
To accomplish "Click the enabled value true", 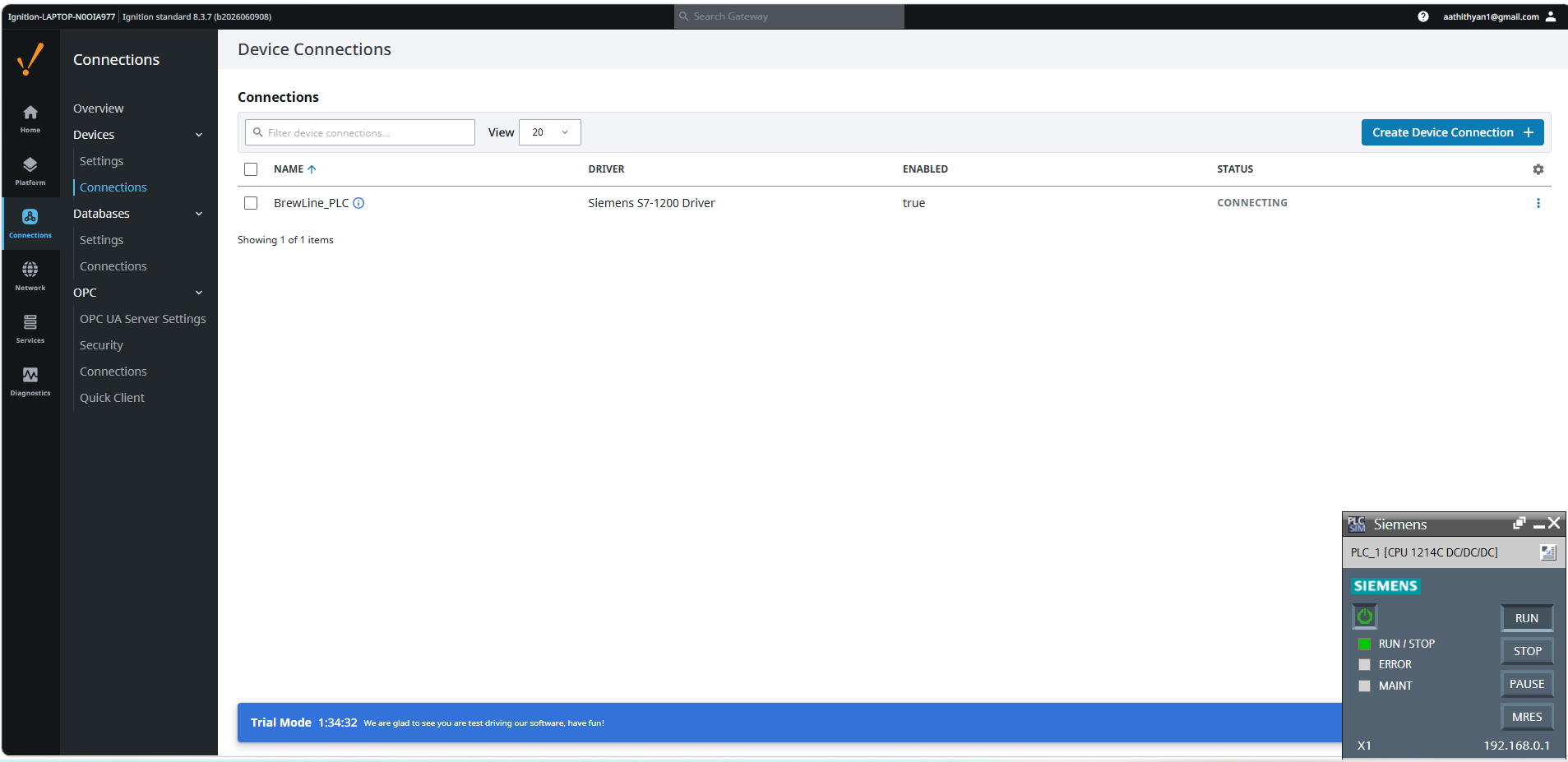I will tap(914, 203).
